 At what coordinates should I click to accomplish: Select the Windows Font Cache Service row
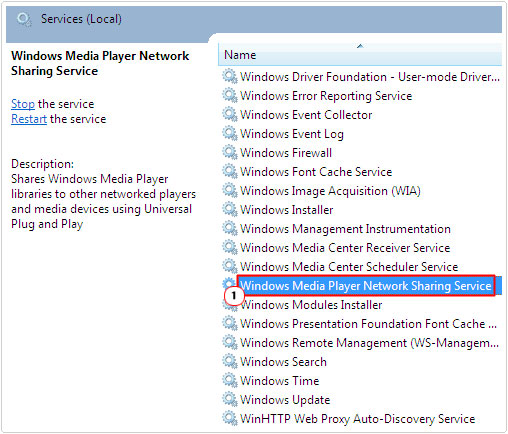[x=316, y=172]
